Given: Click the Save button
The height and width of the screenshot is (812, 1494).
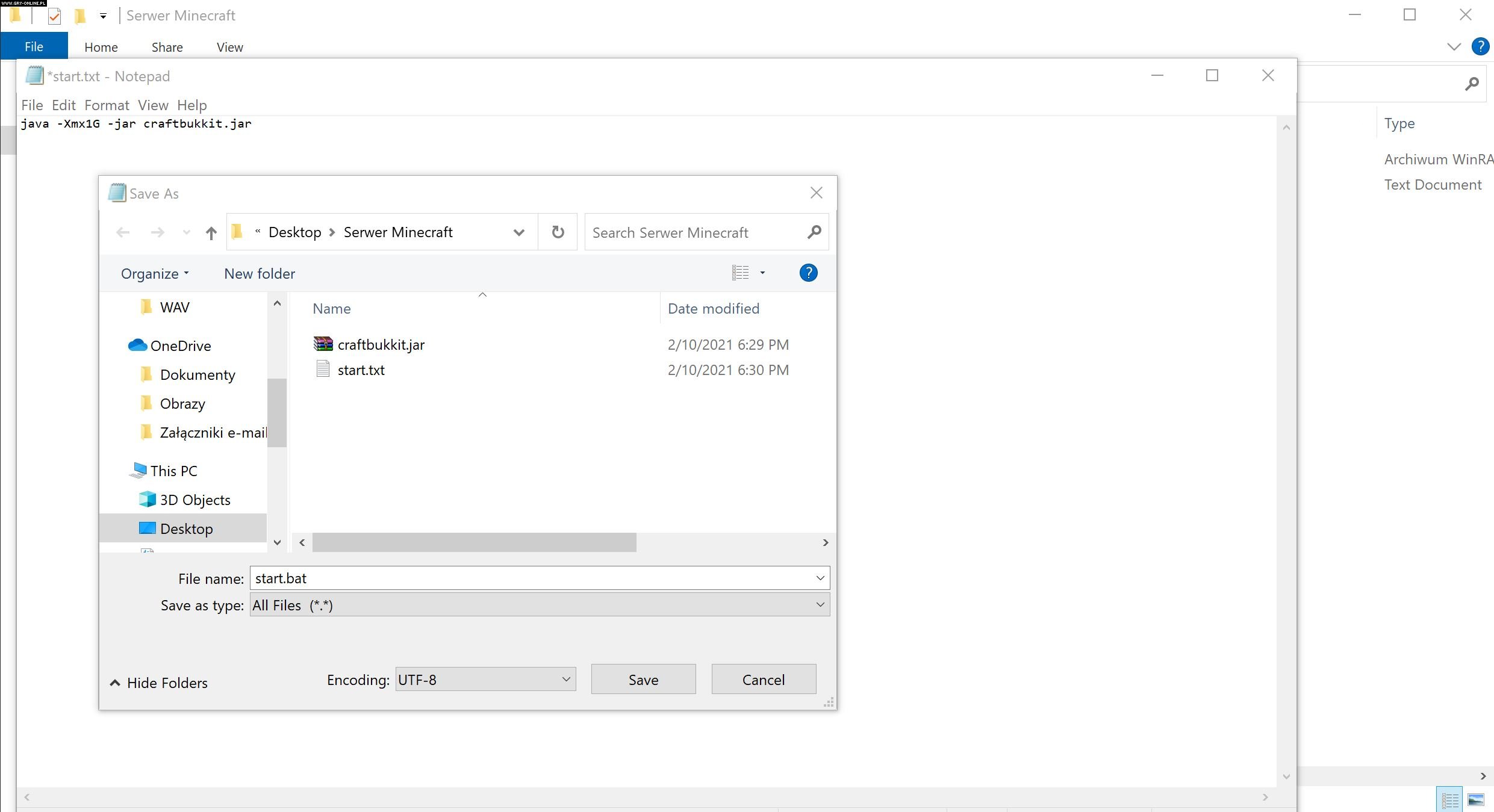Looking at the screenshot, I should coord(643,680).
